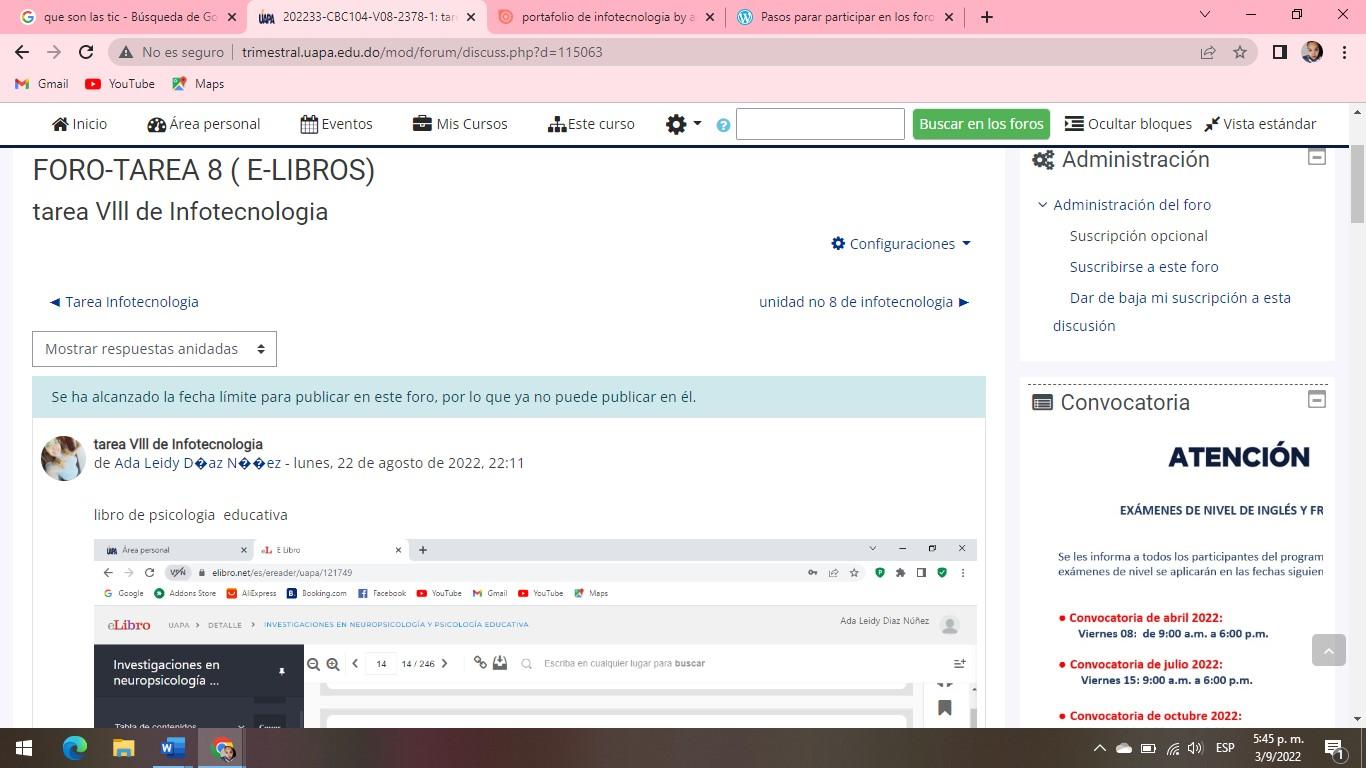Open Eventos in the navigation bar
Screen dimensions: 1366x768
[x=337, y=124]
